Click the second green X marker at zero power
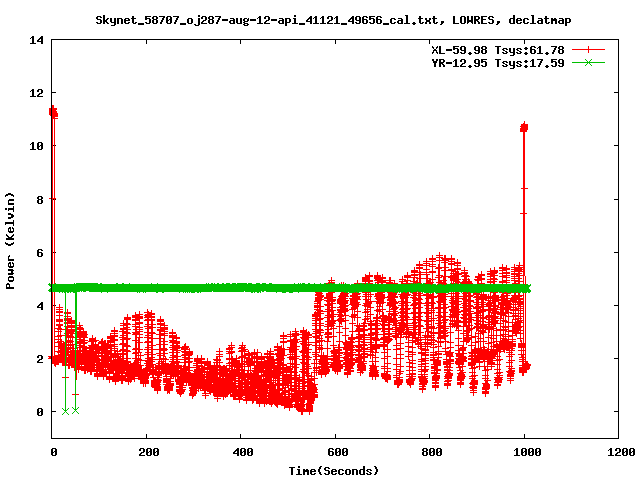Image resolution: width=640 pixels, height=480 pixels. tap(75, 410)
